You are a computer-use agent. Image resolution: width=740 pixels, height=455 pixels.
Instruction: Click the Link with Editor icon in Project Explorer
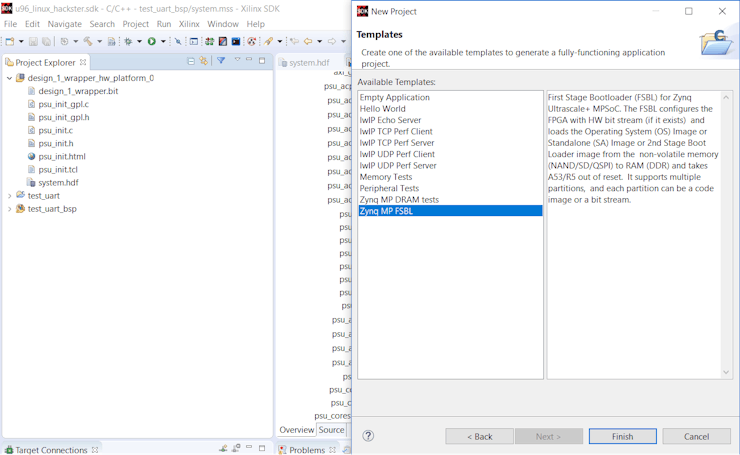(203, 60)
